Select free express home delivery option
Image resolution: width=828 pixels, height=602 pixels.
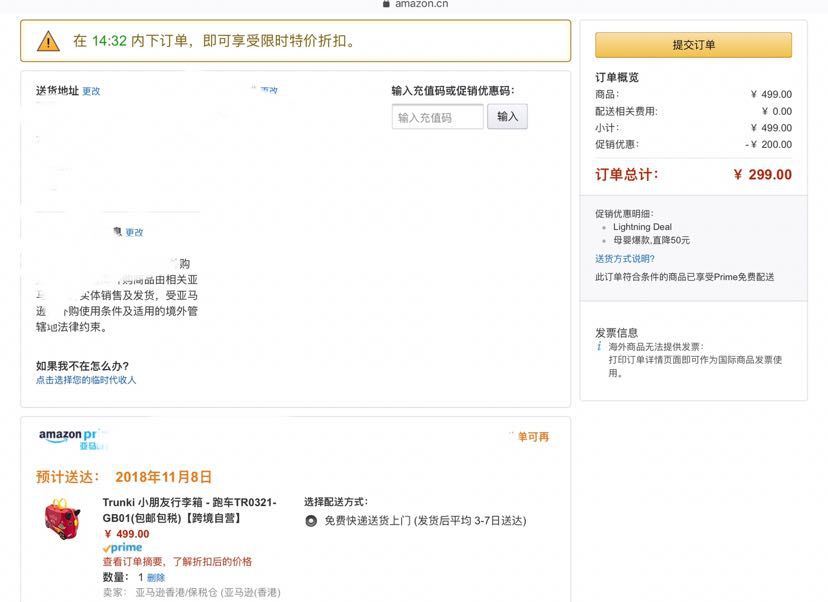pyautogui.click(x=311, y=520)
